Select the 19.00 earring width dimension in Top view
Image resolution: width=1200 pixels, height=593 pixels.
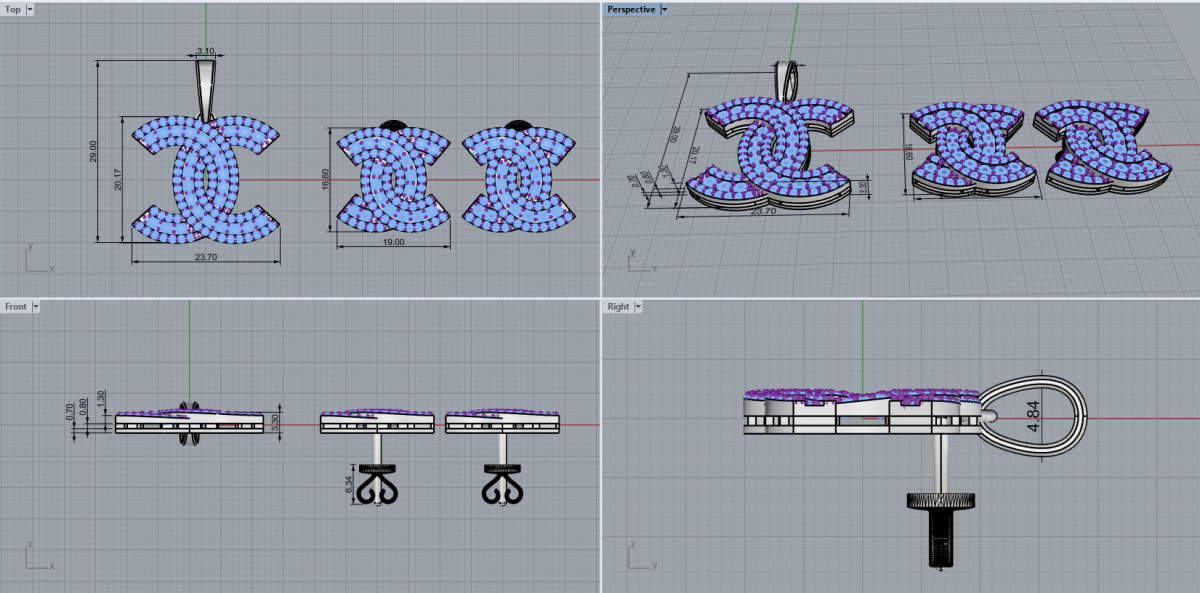click(394, 242)
